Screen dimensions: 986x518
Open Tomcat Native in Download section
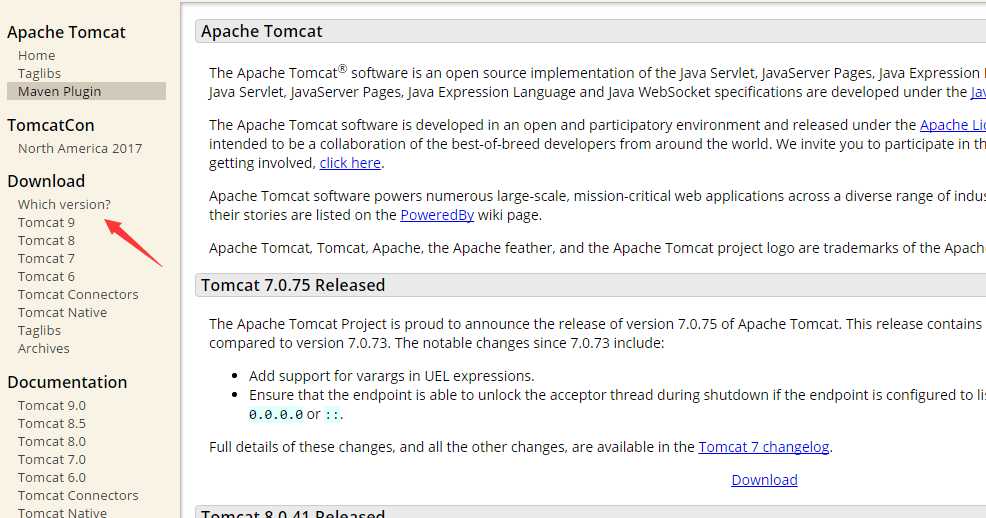[x=62, y=312]
